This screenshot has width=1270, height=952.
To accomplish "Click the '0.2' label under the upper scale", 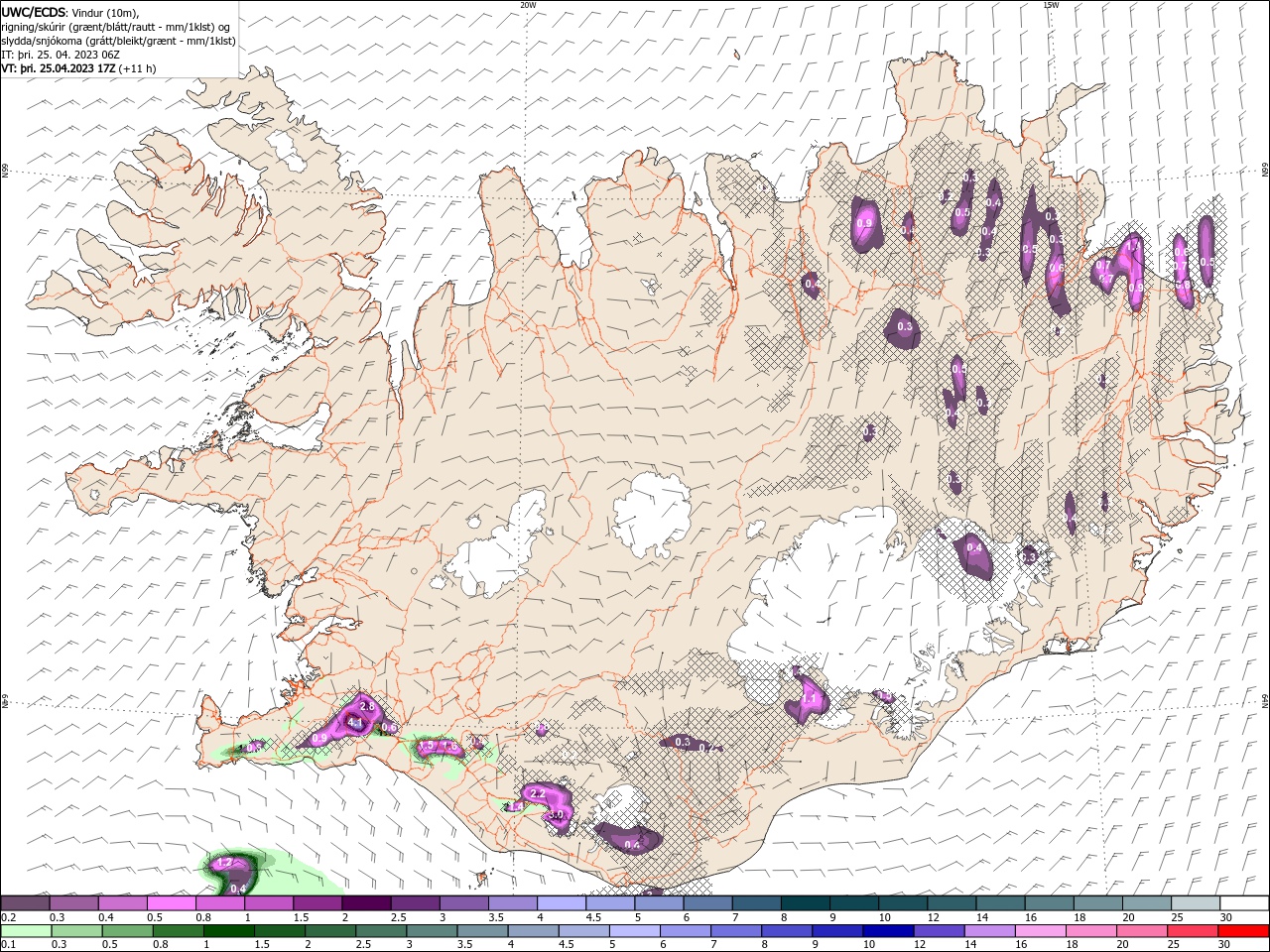I will pyautogui.click(x=9, y=917).
